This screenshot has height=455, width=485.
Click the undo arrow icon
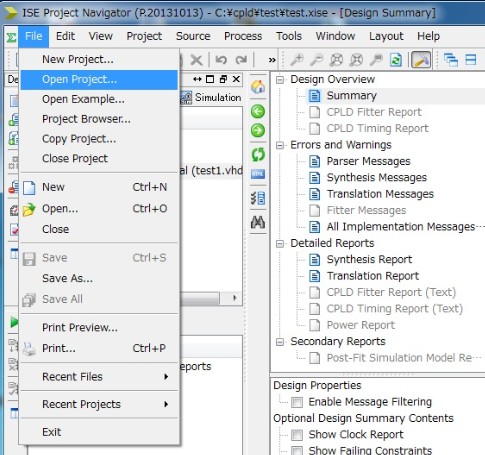coord(221,60)
